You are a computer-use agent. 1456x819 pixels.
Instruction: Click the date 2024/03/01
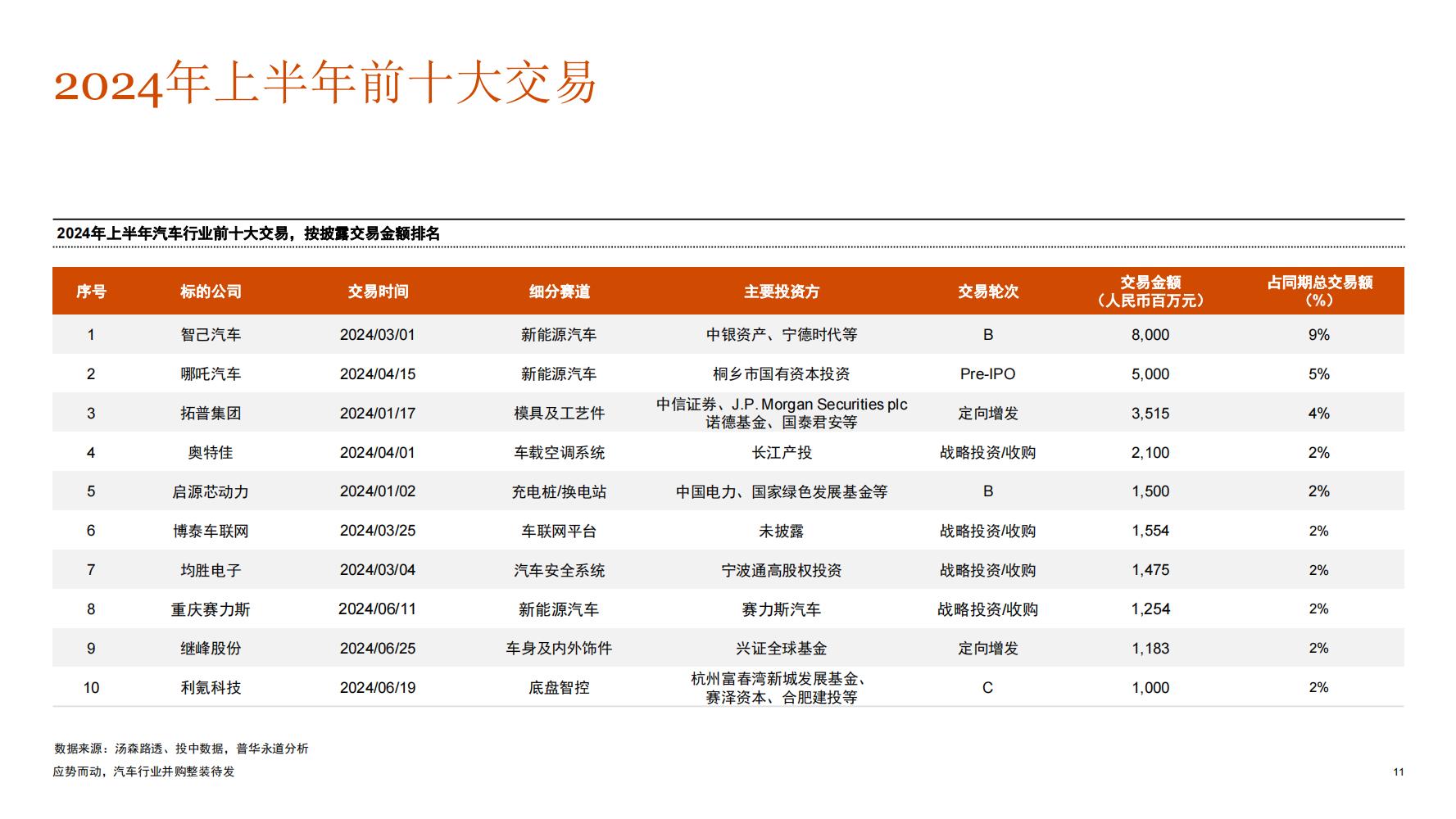pyautogui.click(x=378, y=335)
